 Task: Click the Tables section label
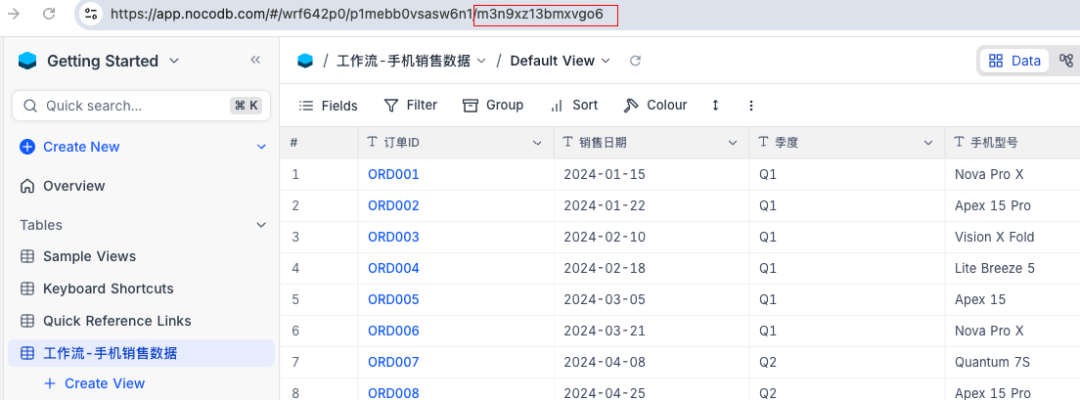(x=41, y=225)
